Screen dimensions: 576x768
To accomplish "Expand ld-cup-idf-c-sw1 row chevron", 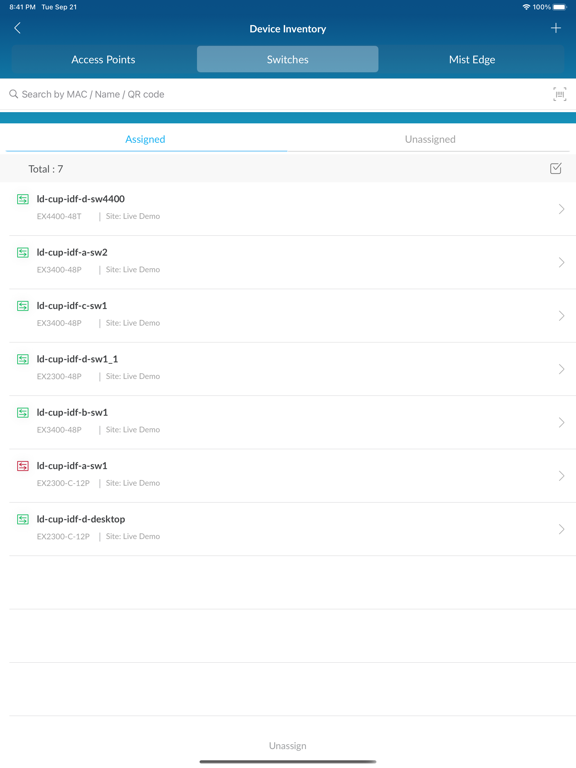I will pos(561,316).
